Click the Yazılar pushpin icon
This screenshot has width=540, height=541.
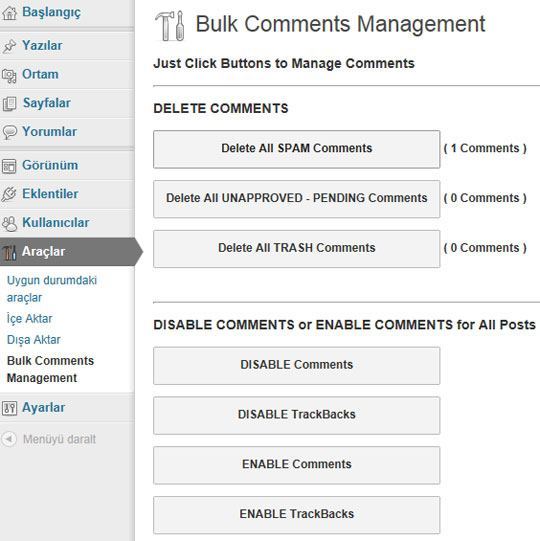coord(9,46)
